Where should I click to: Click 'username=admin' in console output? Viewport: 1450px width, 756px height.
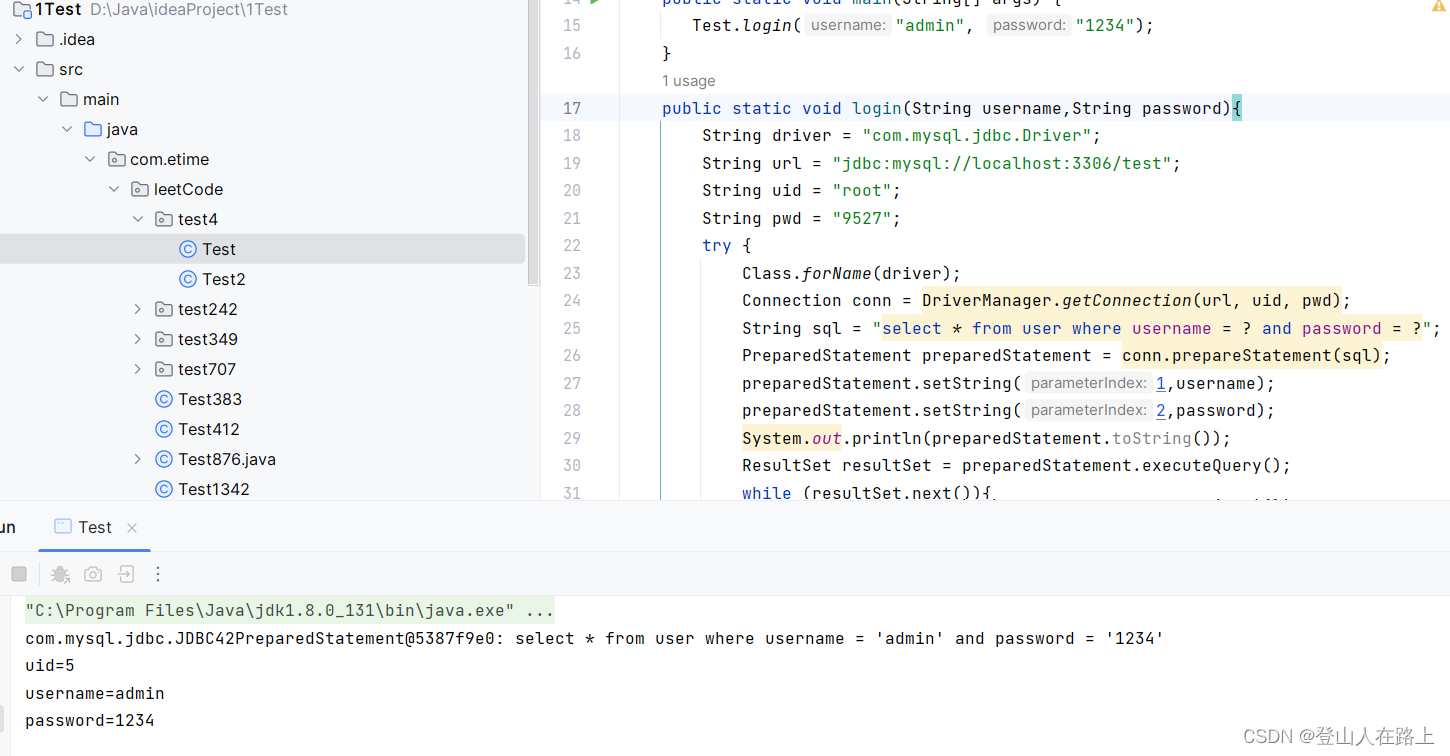click(x=95, y=693)
